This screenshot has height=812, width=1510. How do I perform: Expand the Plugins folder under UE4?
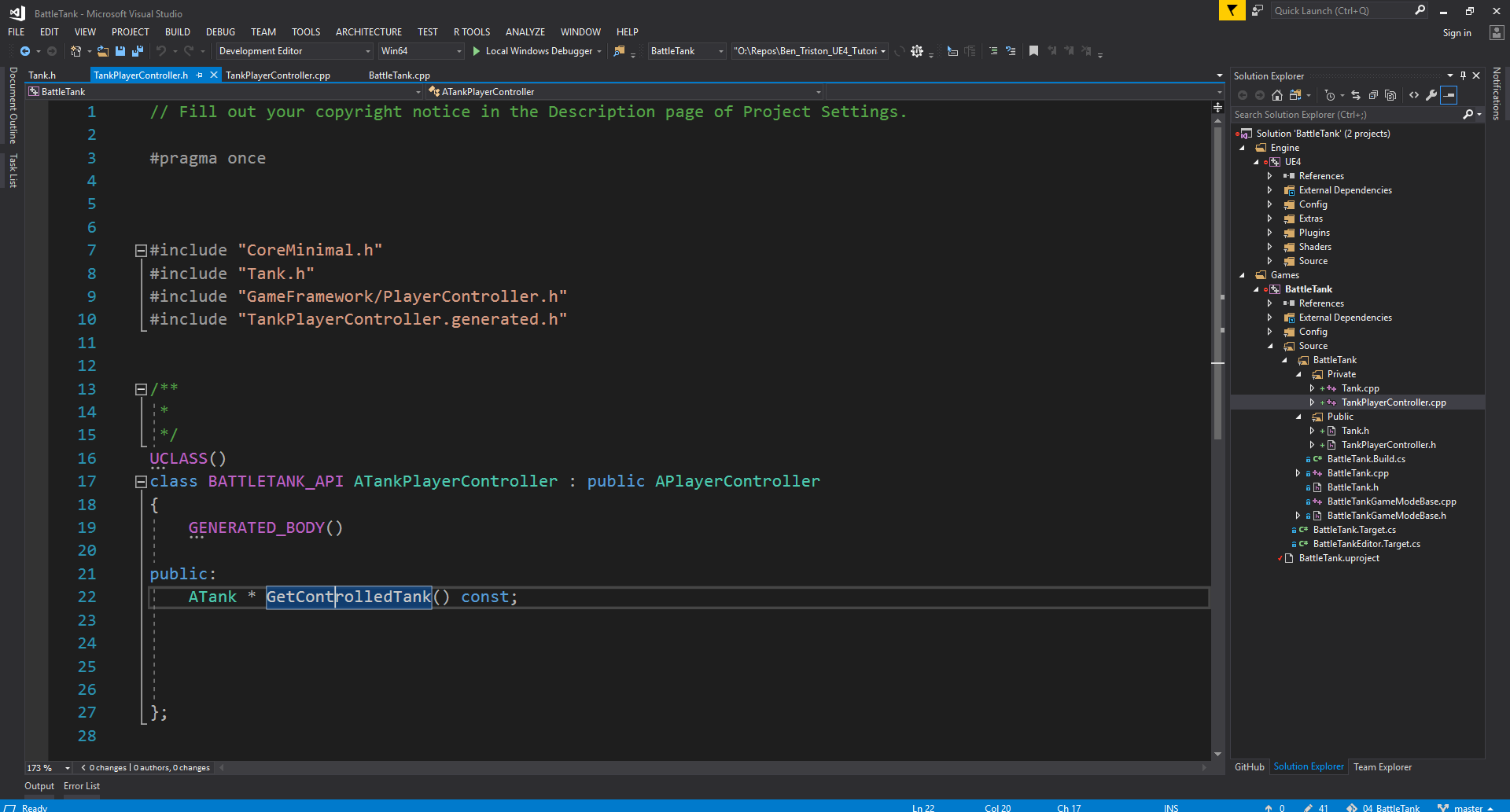(1269, 233)
